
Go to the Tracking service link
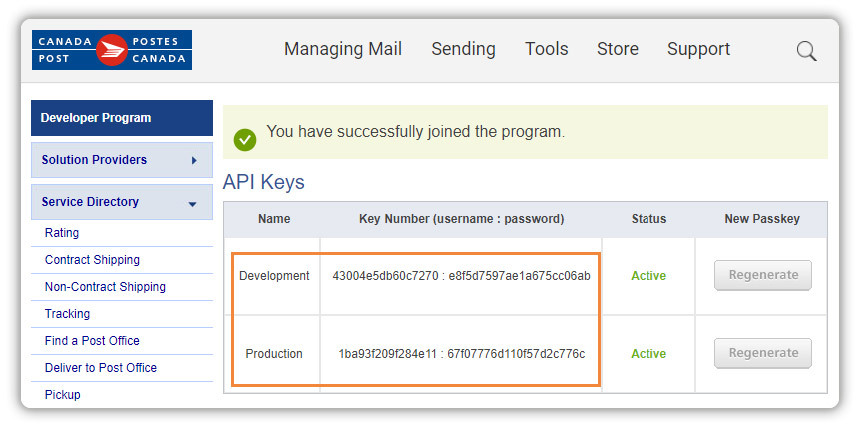tap(67, 314)
